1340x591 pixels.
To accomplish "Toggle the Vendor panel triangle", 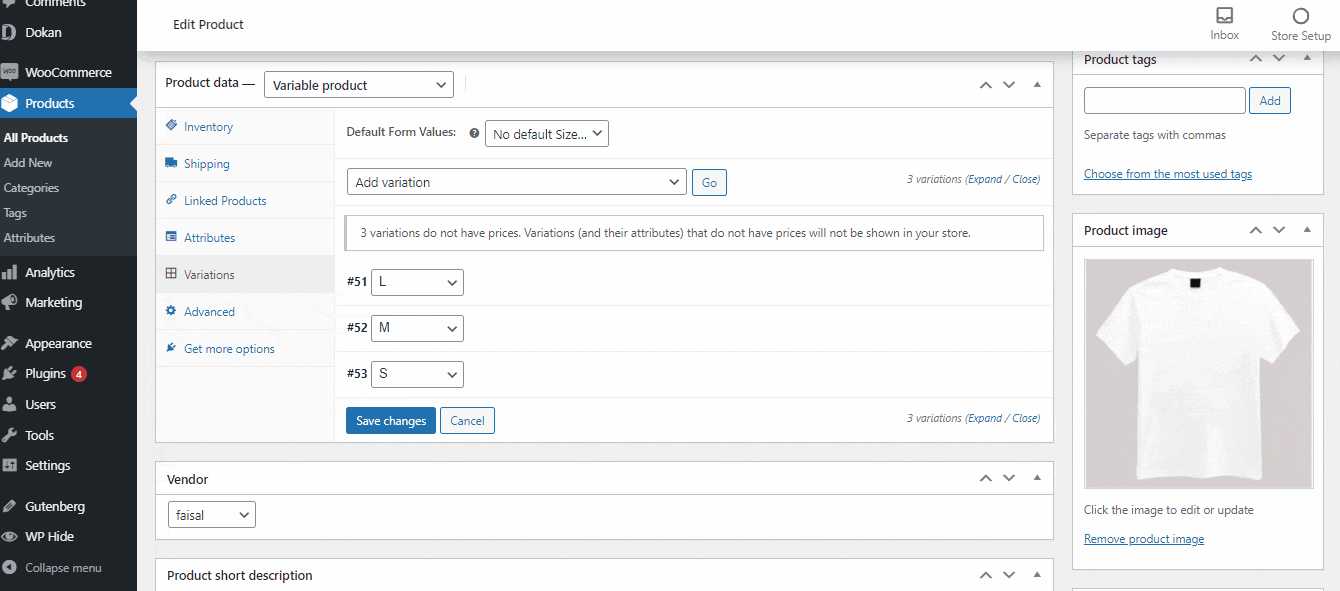I will [1037, 479].
